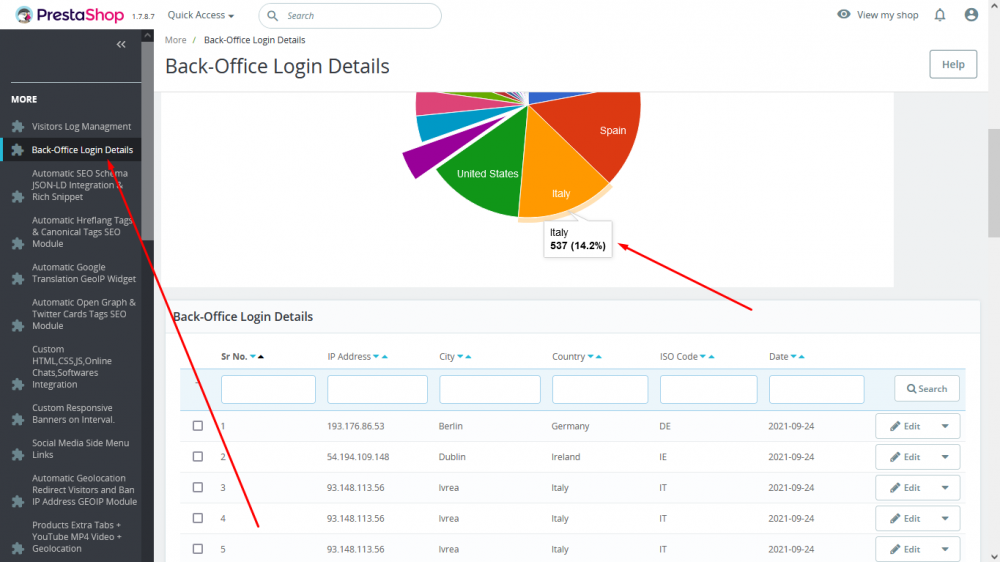The image size is (1000, 562).
Task: Edit row 5 Ivrea entry
Action: [904, 549]
